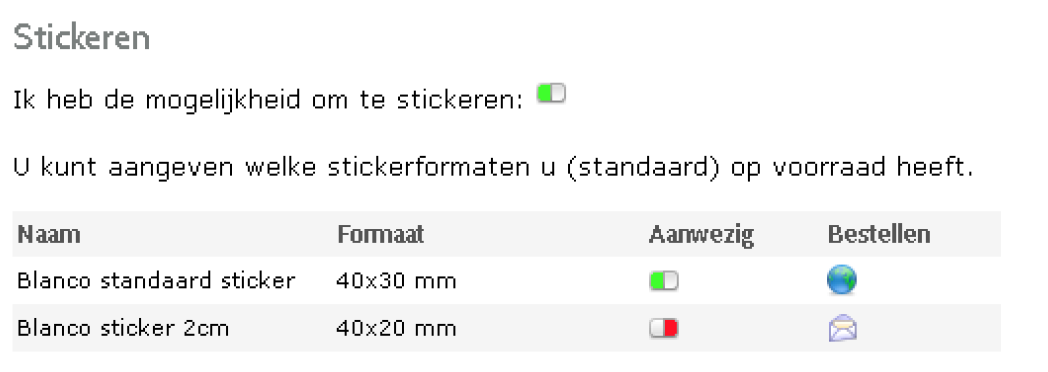Click the Stickeren section heading
This screenshot has height=372, width=1048.
point(82,38)
